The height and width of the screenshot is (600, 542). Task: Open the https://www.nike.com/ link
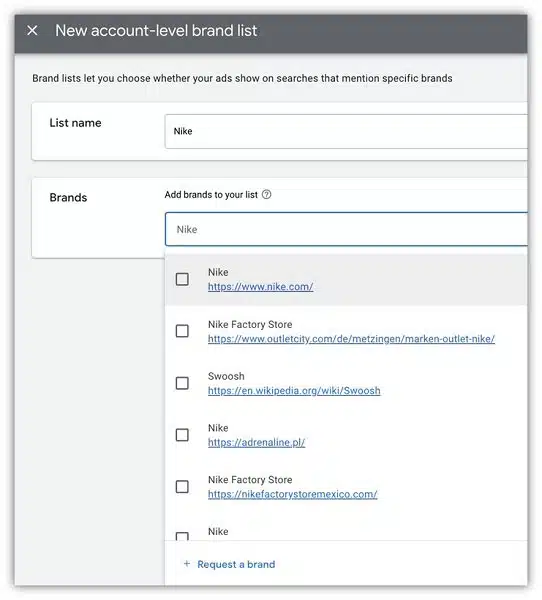tap(261, 287)
